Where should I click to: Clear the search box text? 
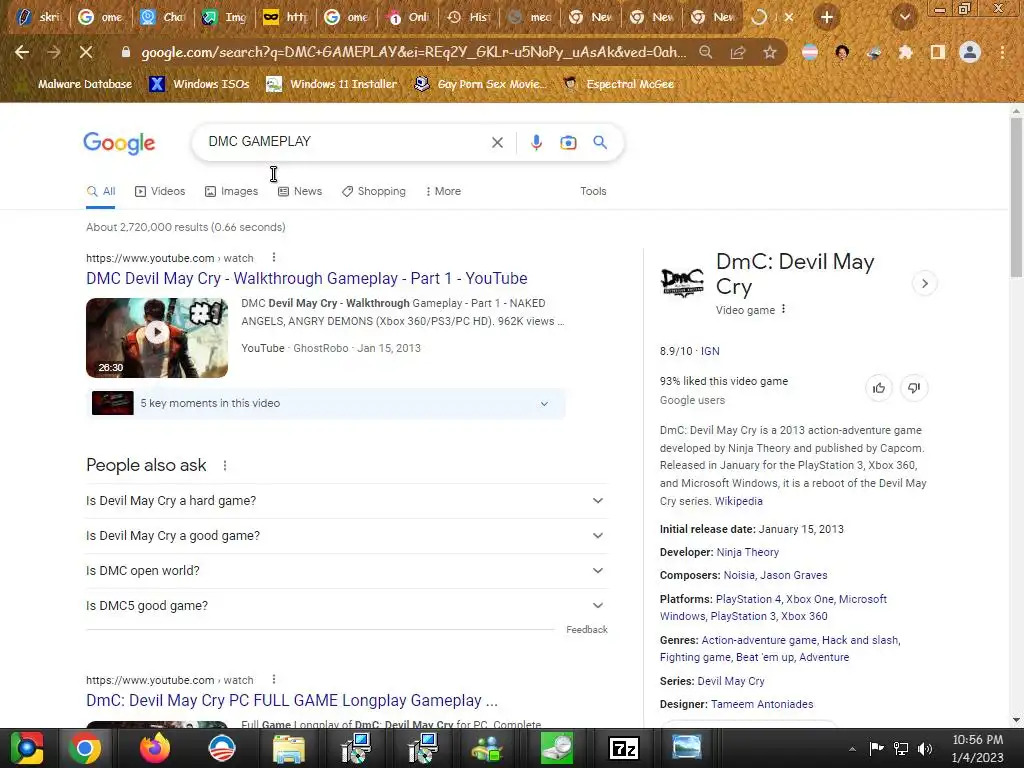(497, 142)
